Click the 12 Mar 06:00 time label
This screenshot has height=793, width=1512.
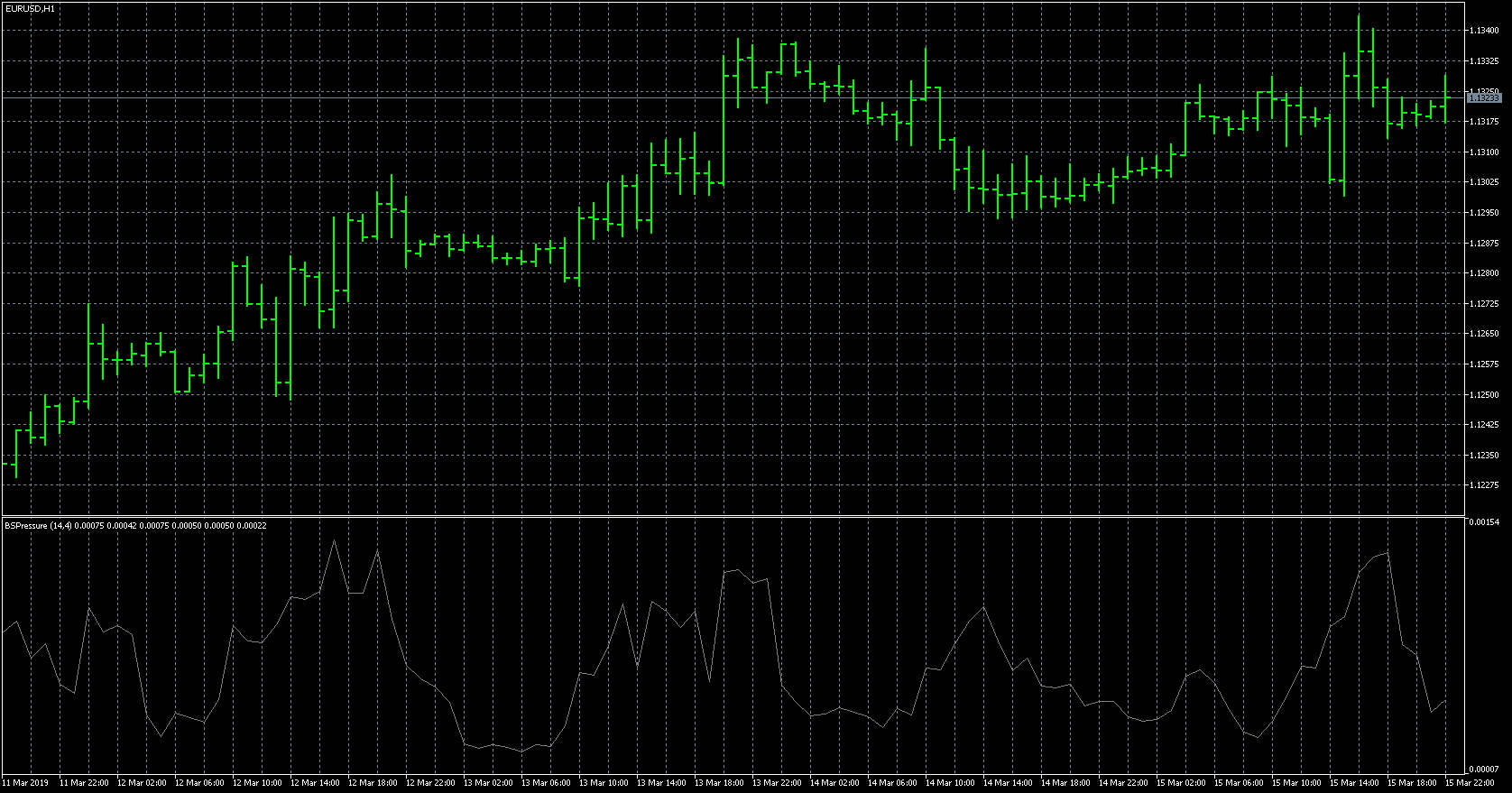tap(199, 783)
